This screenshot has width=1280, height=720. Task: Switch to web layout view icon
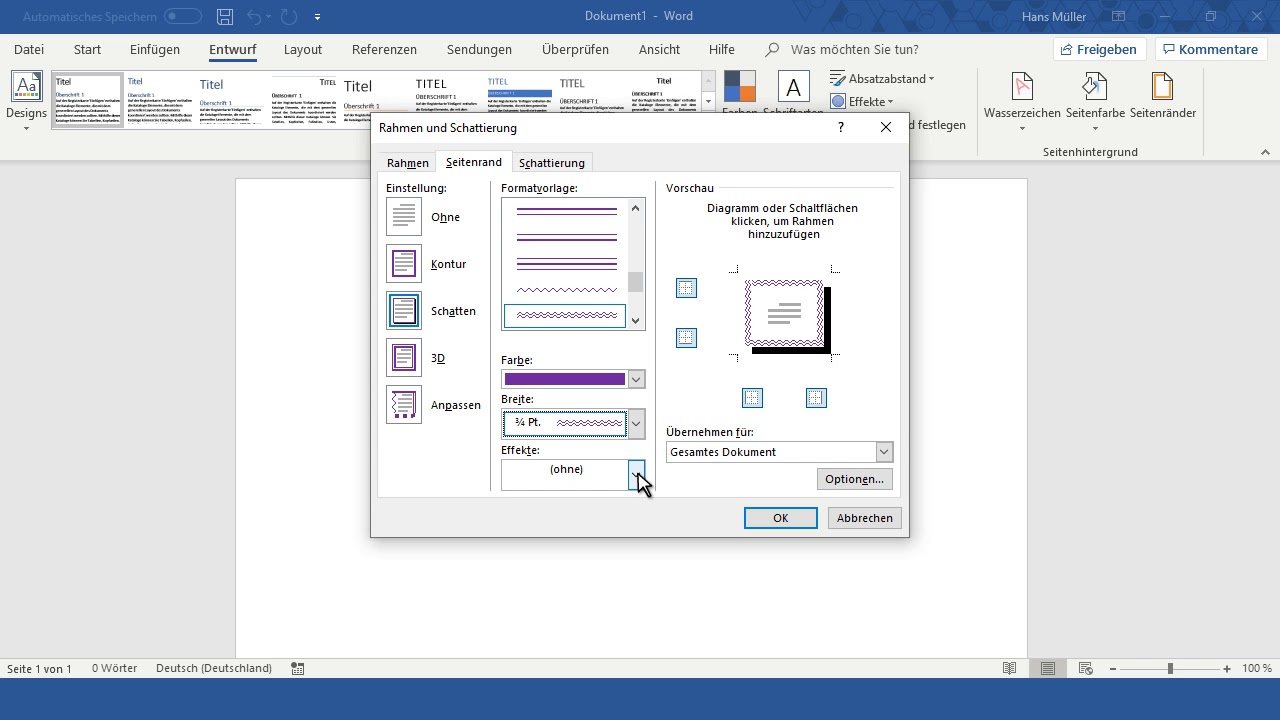1086,668
